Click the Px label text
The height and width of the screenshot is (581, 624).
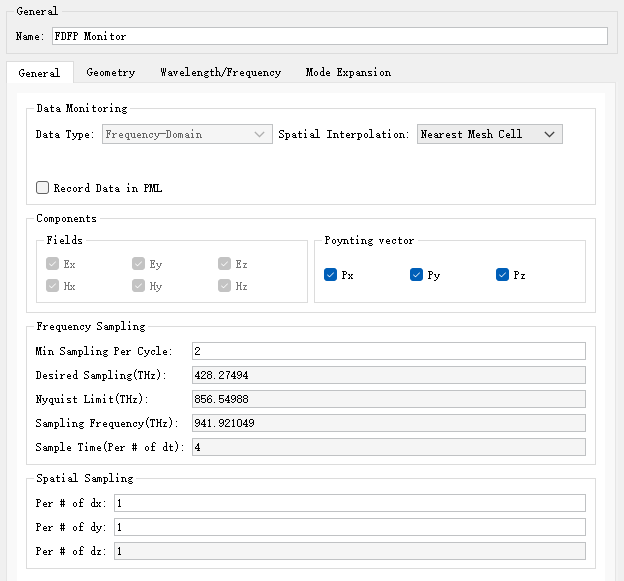[347, 275]
